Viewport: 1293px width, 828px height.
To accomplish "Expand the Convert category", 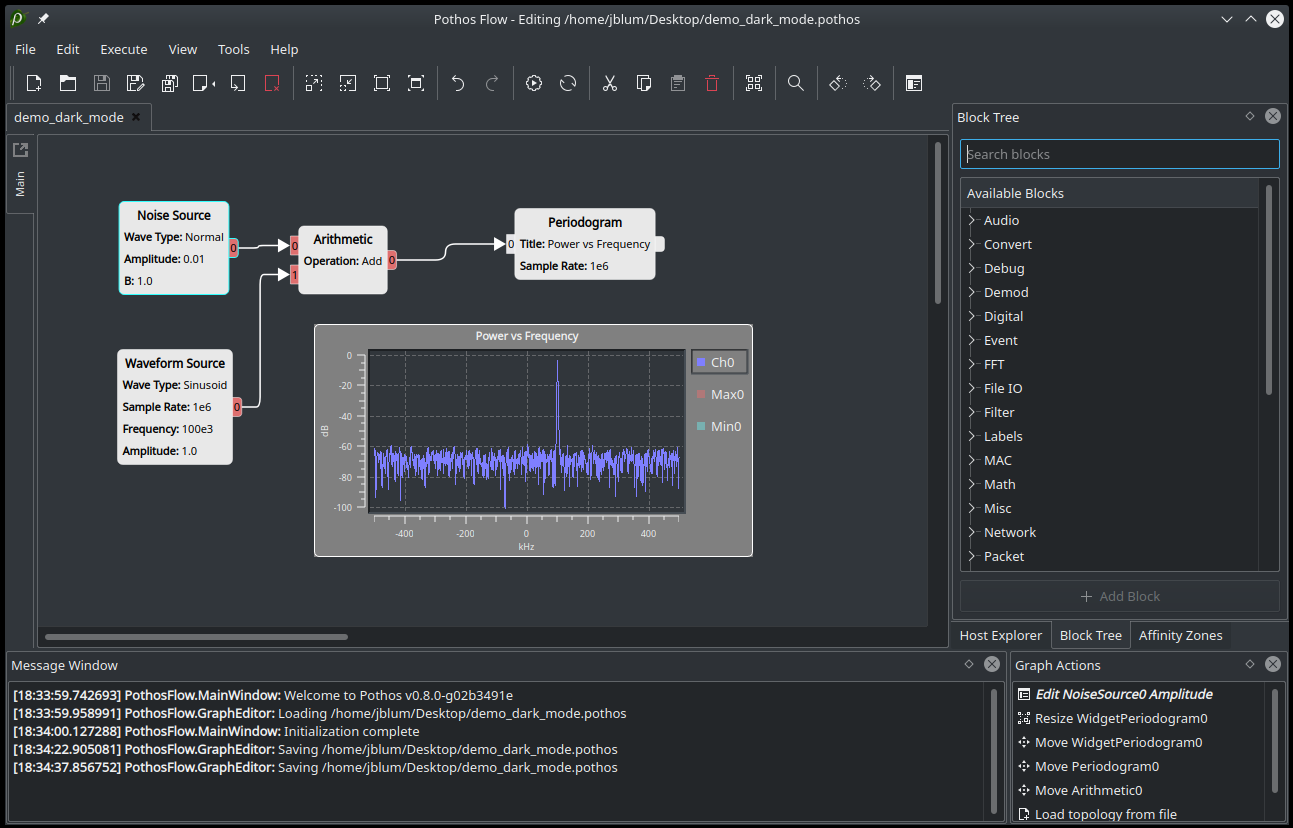I will 972,244.
